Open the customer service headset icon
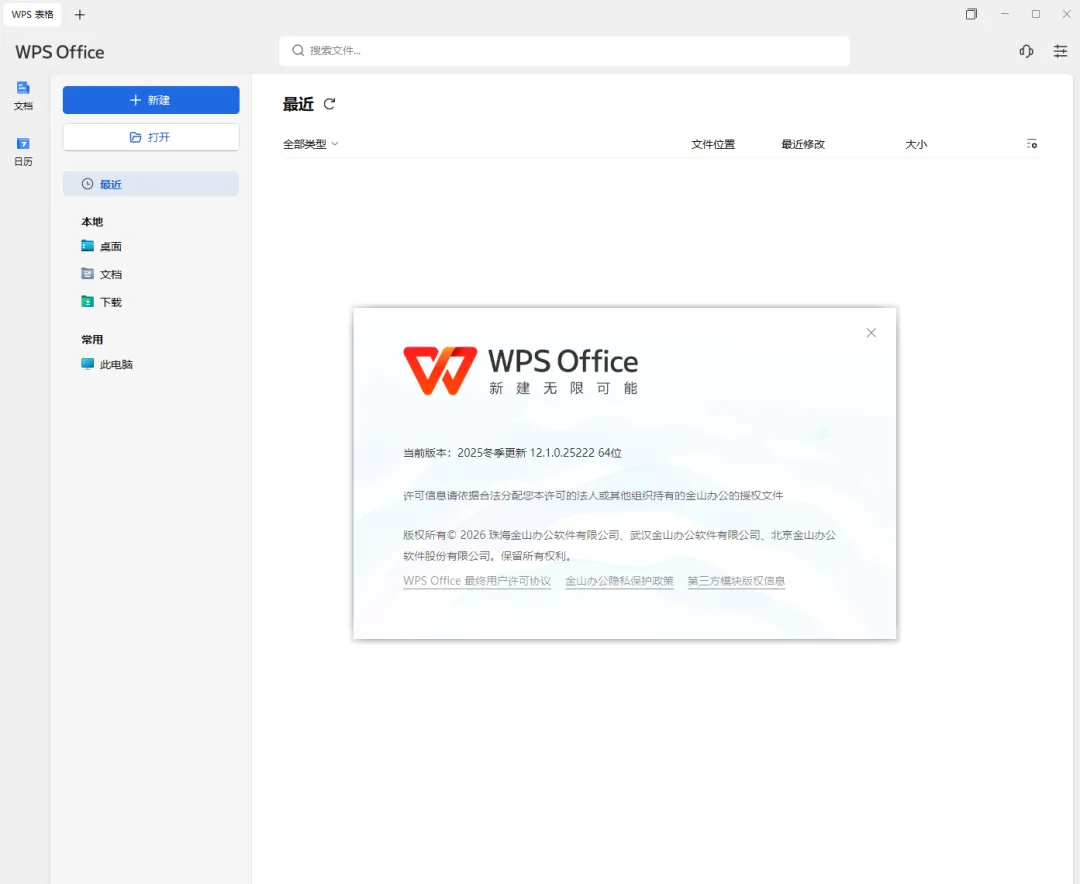 tap(1026, 51)
